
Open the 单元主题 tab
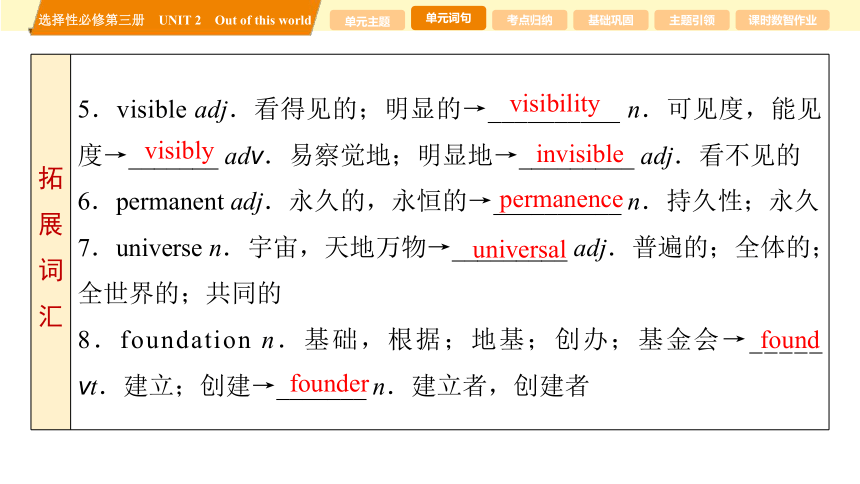point(367,21)
